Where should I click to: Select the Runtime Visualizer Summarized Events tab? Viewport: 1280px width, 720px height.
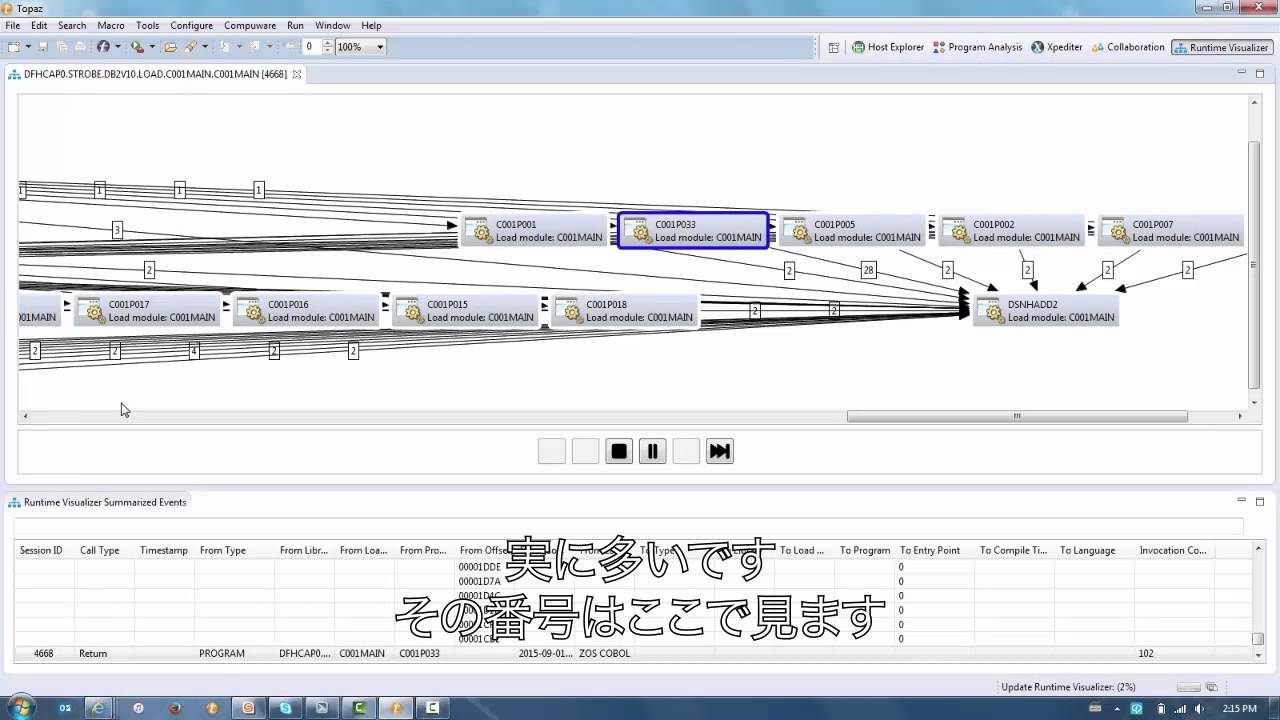coord(97,502)
